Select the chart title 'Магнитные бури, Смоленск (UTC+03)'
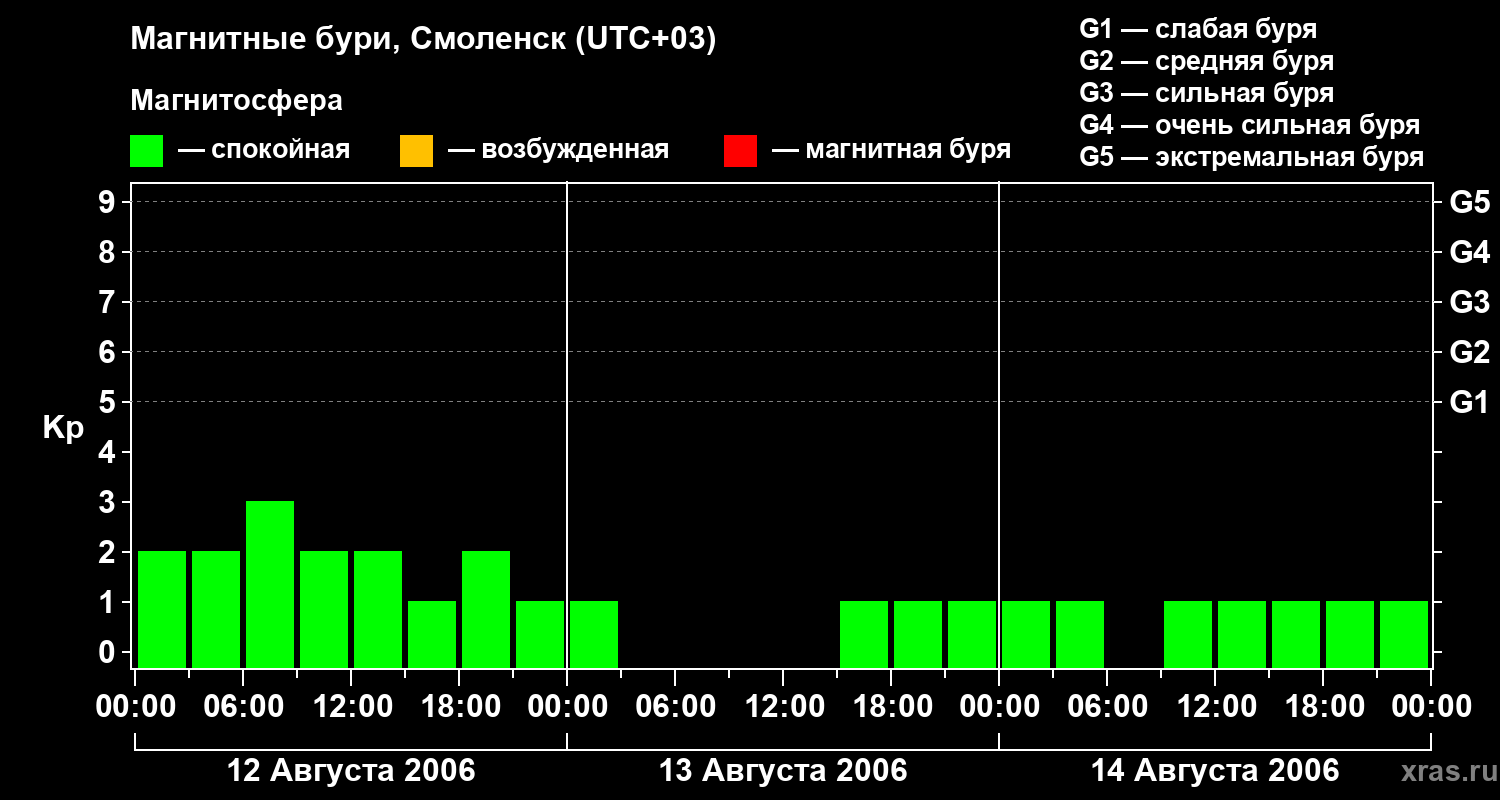Image resolution: width=1500 pixels, height=800 pixels. pos(423,40)
